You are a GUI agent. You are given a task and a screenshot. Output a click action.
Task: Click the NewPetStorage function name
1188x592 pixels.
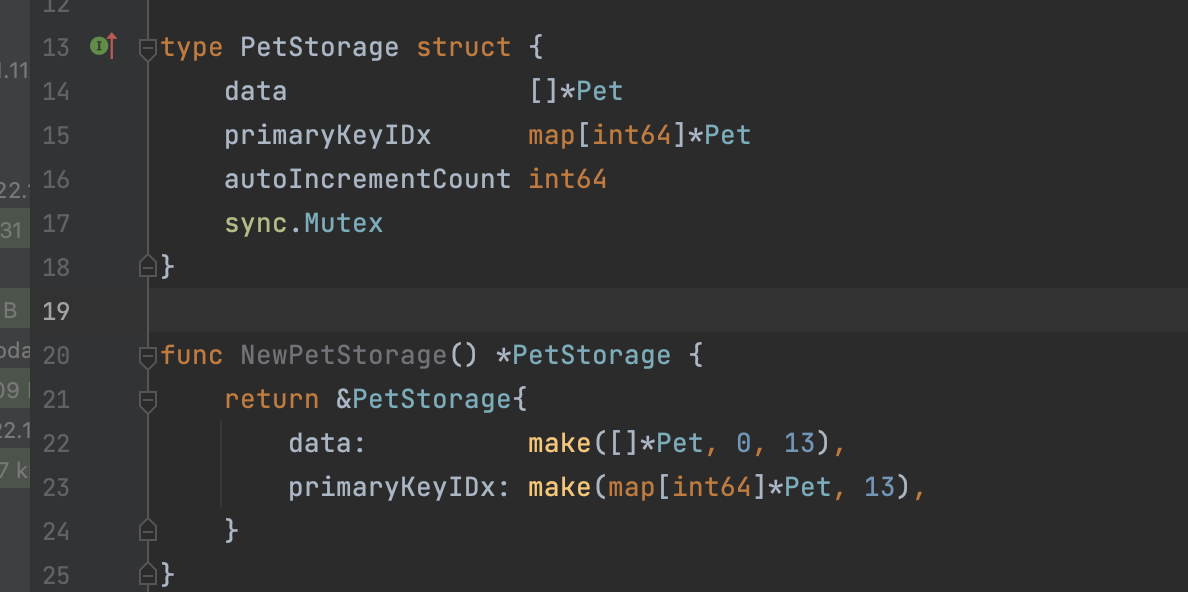[x=343, y=355]
